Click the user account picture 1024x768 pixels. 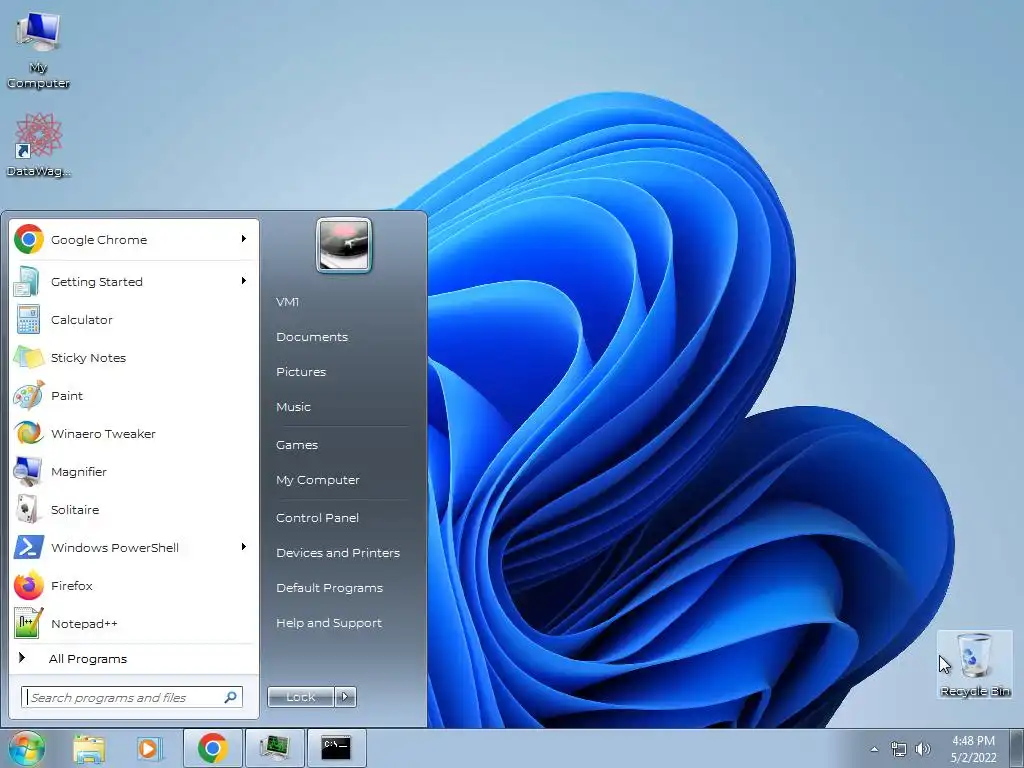(344, 245)
